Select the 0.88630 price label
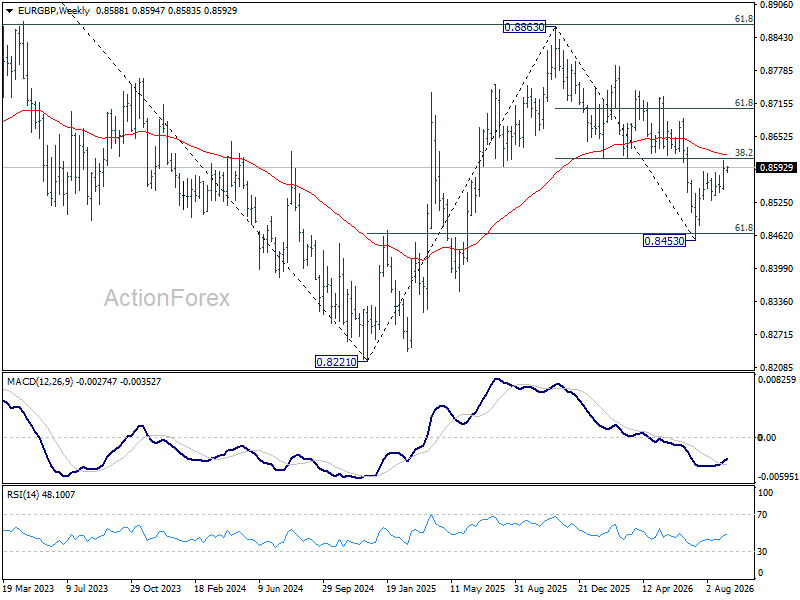This screenshot has height=600, width=800. (524, 27)
